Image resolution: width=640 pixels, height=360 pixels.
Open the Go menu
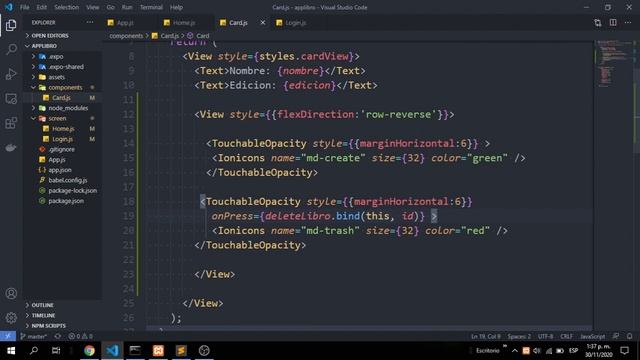(111, 7)
